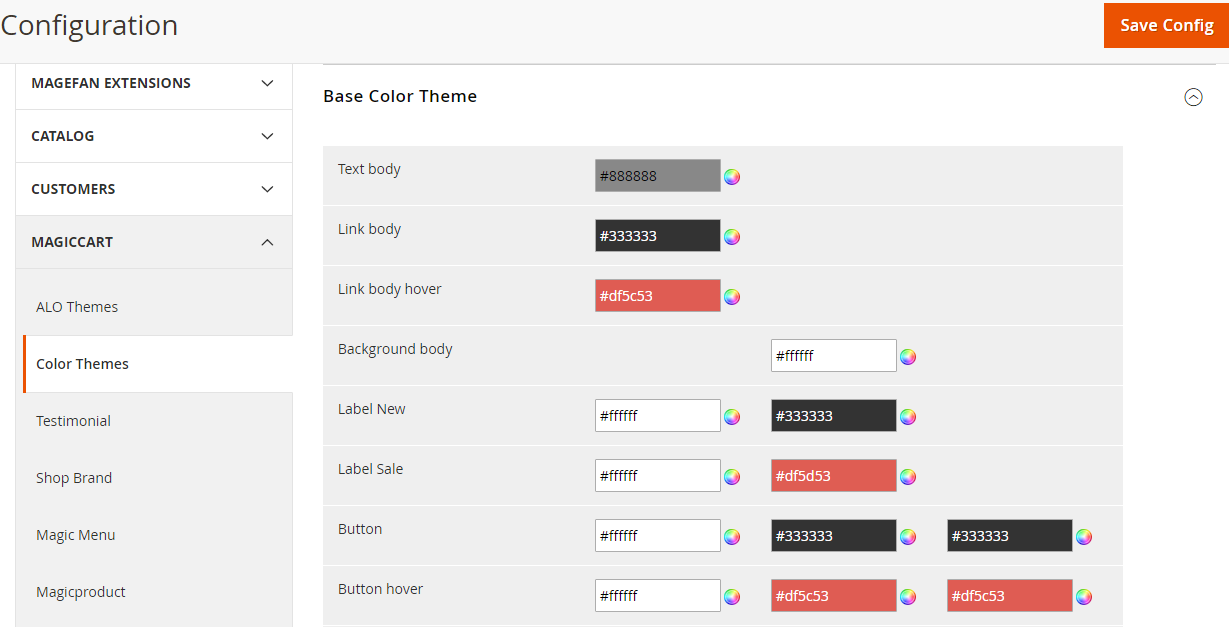Screen dimensions: 1229x627
Task: Open the Button hover second color picker
Action: [908, 596]
